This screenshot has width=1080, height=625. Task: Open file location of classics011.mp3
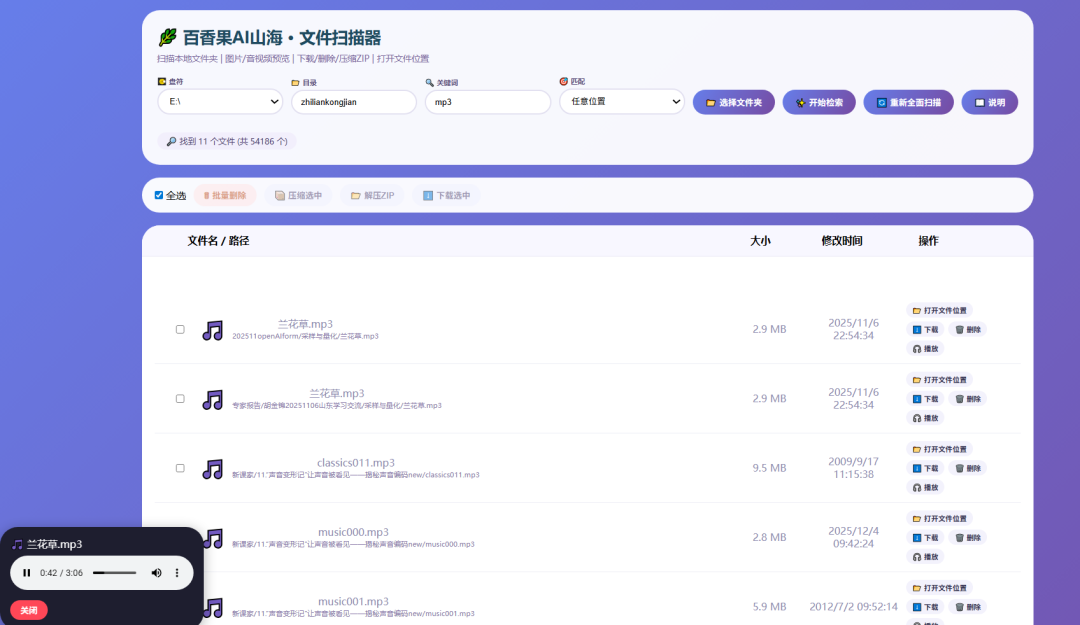coord(939,449)
